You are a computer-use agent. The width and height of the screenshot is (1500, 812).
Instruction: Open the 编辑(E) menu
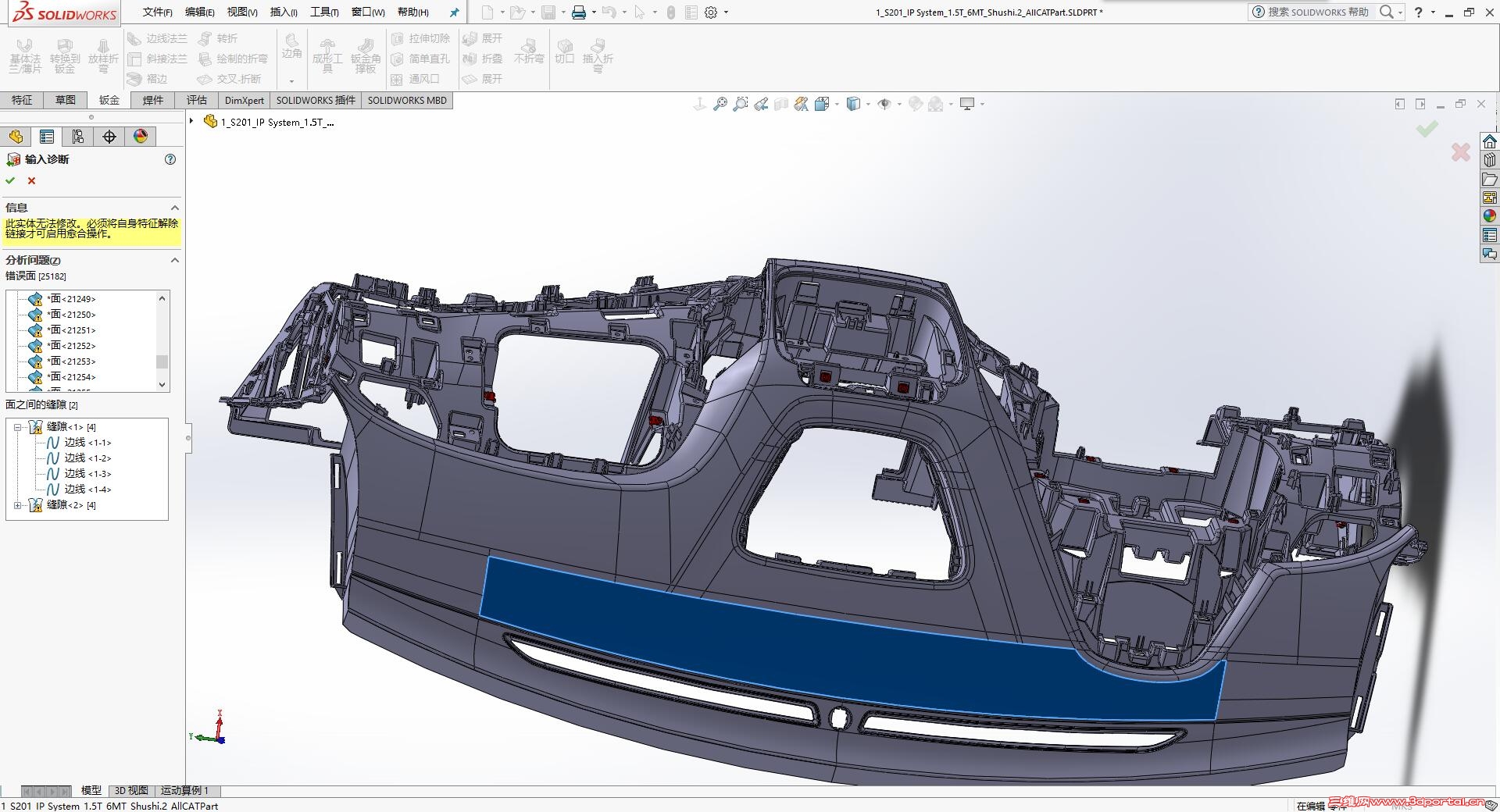click(x=200, y=12)
